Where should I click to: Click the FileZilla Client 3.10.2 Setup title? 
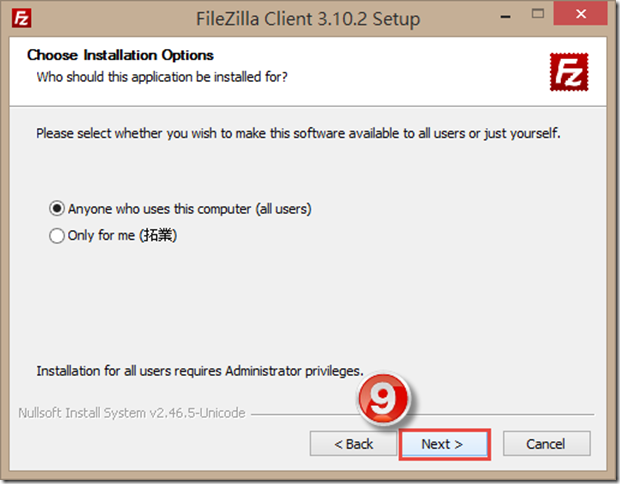(x=308, y=19)
